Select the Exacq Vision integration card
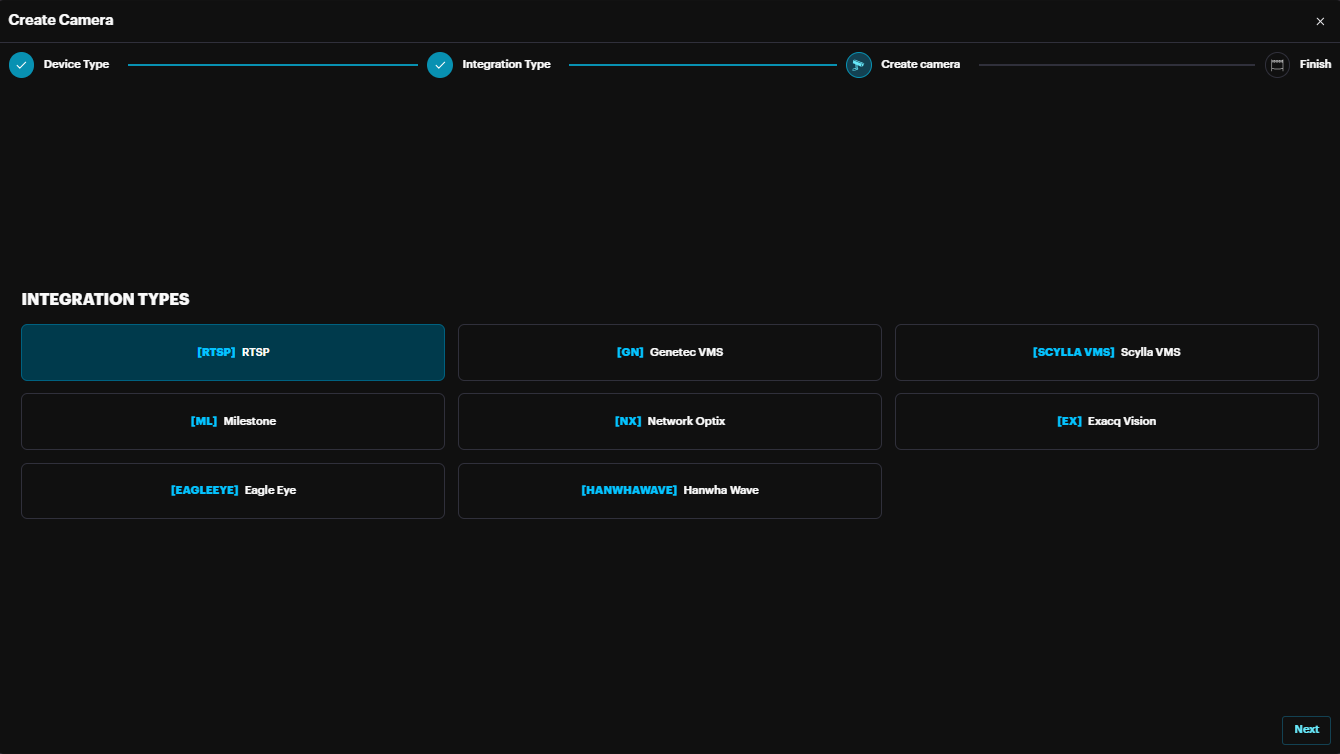 click(x=1106, y=421)
